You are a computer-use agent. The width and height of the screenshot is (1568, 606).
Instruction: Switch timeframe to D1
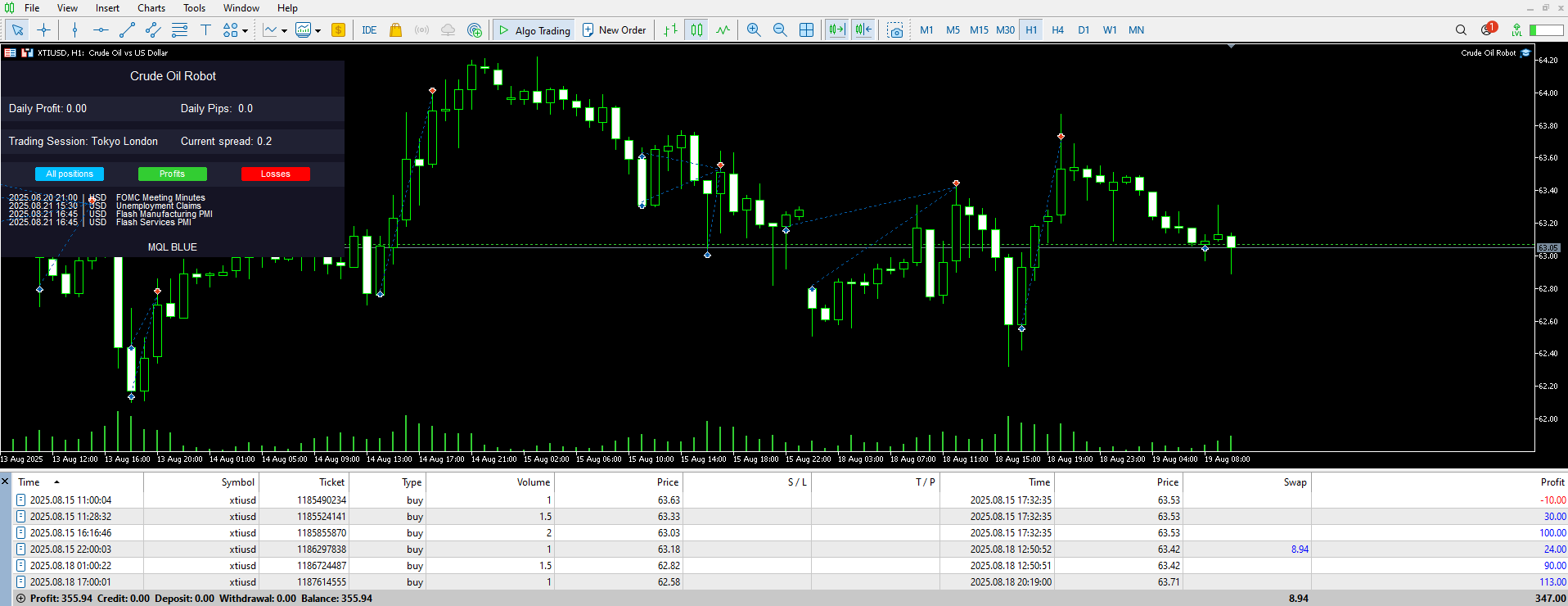point(1084,30)
